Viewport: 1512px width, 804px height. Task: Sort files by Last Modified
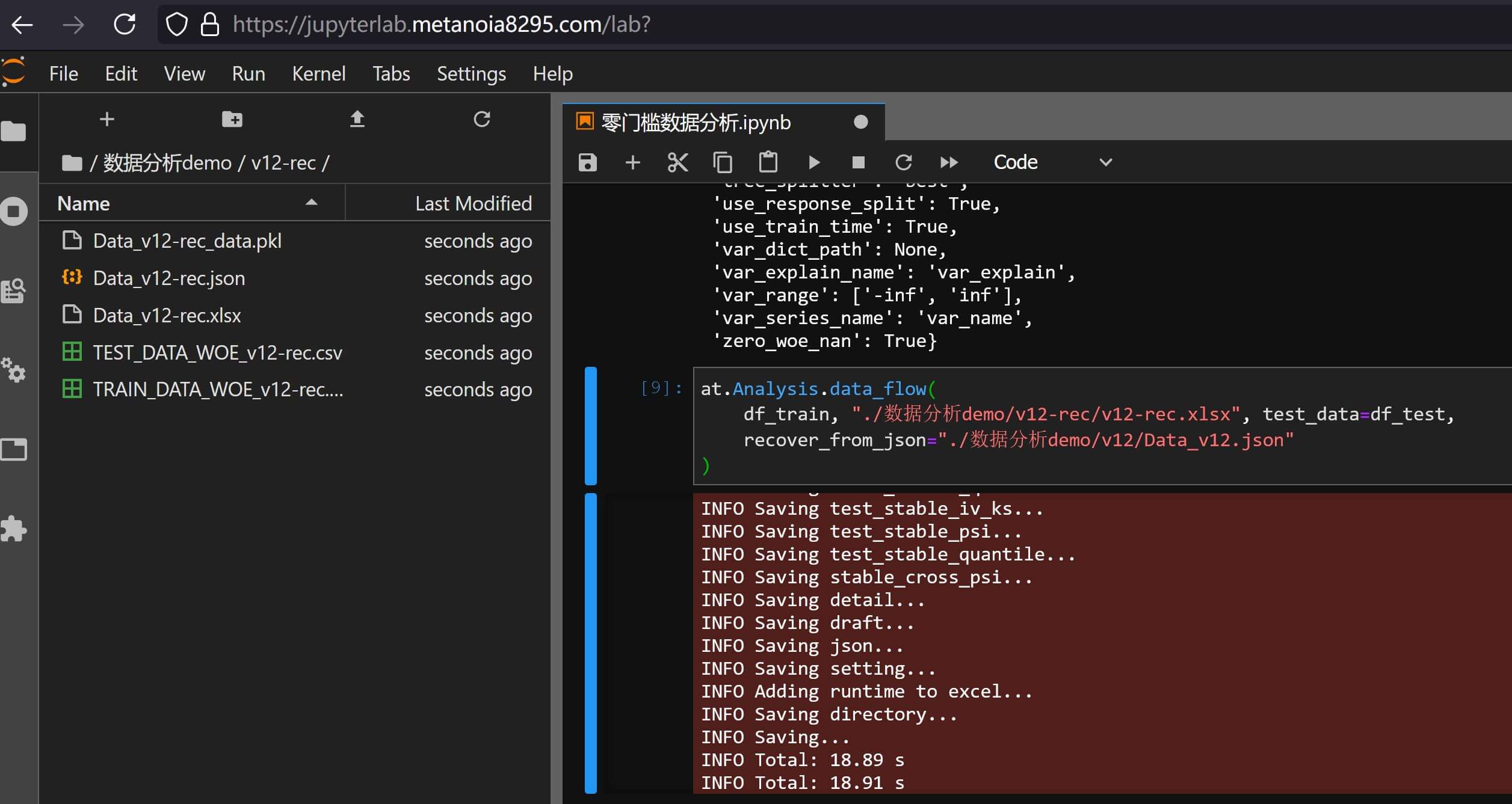(473, 203)
